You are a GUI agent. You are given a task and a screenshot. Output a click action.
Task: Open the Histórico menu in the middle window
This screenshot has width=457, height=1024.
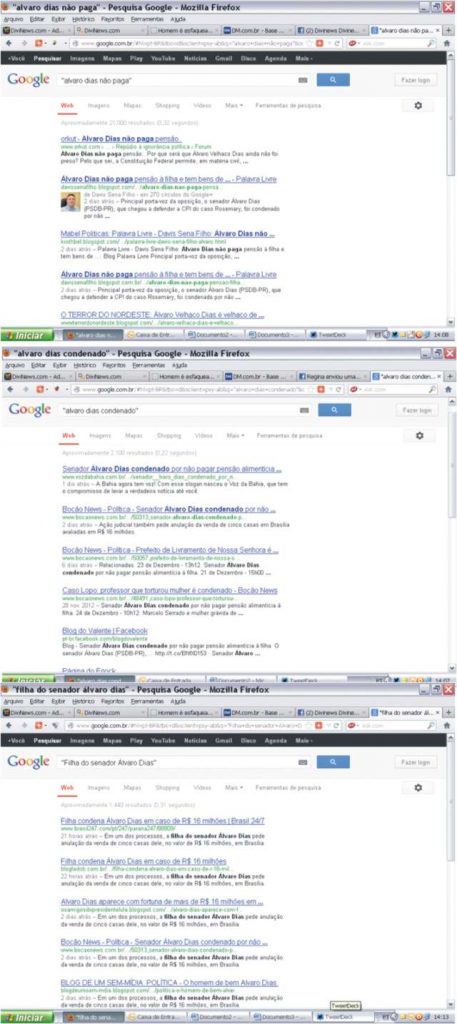tap(84, 366)
